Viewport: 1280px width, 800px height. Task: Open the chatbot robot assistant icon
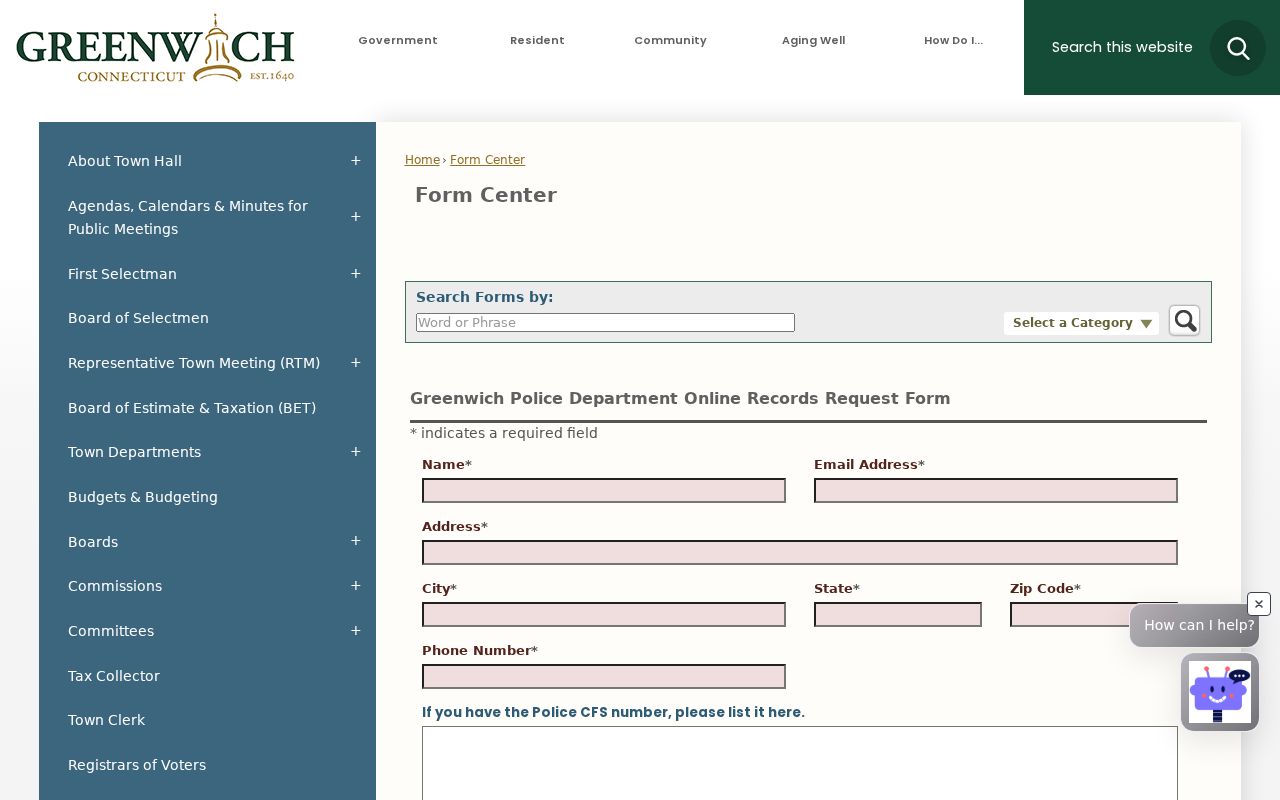point(1219,692)
